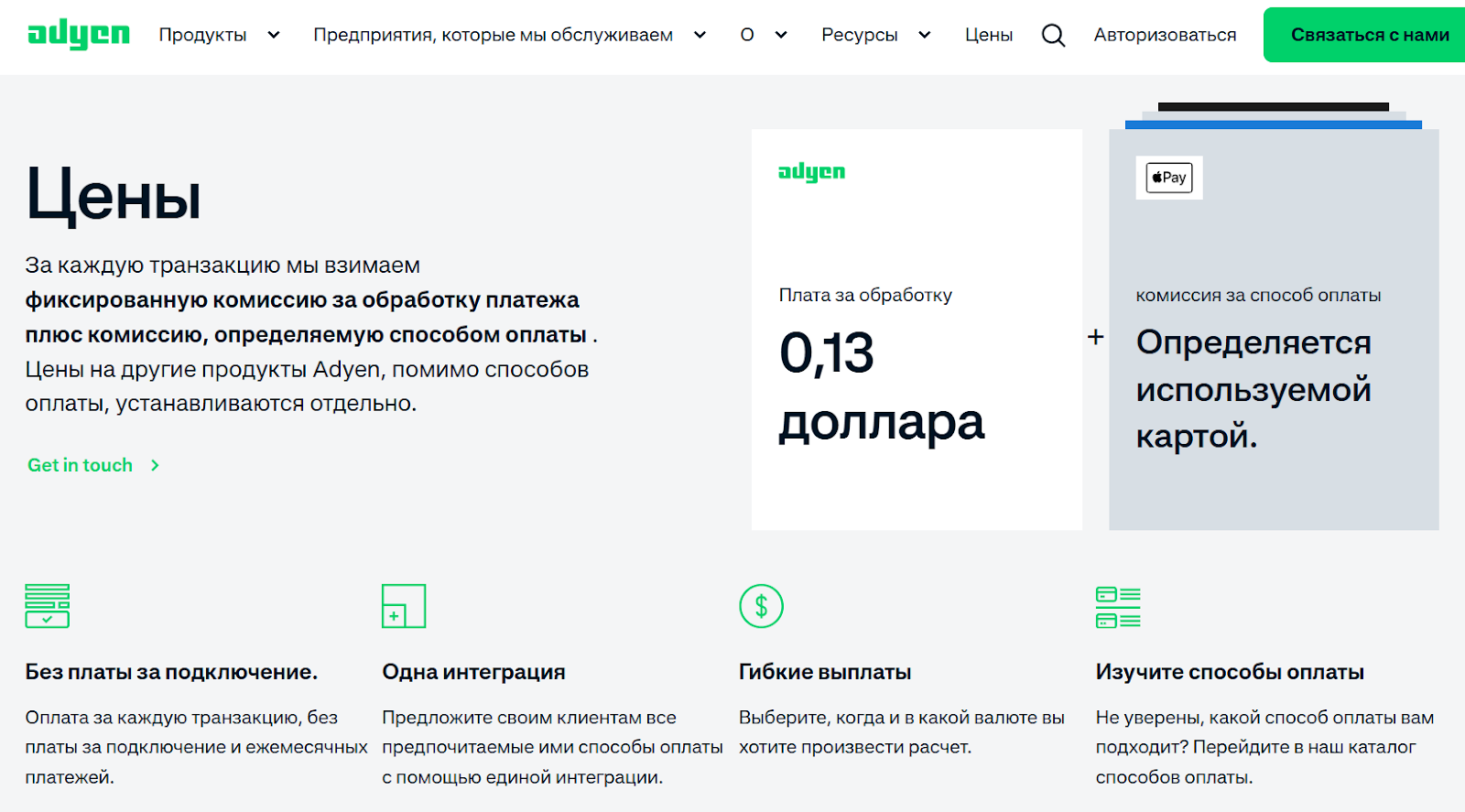This screenshot has width=1465, height=812.
Task: Click Adyen logo on processing fee card
Action: coord(811,172)
